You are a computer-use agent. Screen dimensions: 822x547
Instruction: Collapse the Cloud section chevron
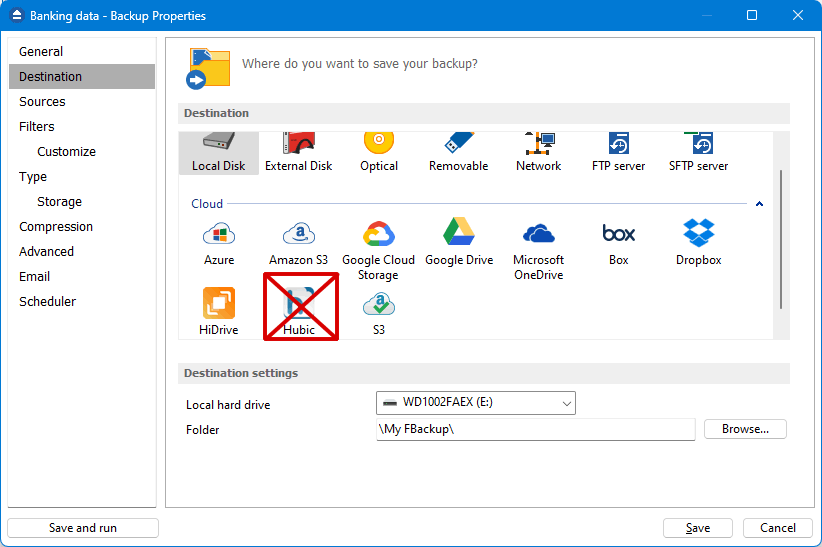coord(759,203)
